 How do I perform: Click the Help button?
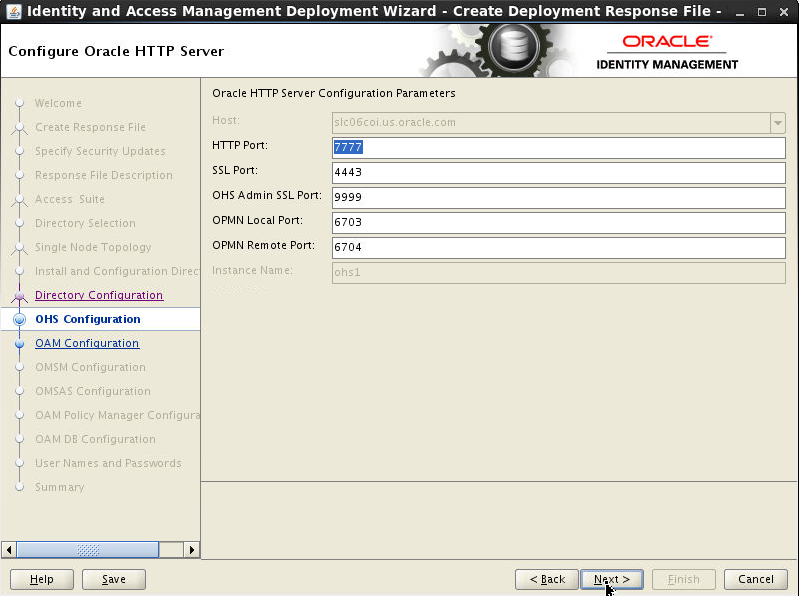point(42,579)
